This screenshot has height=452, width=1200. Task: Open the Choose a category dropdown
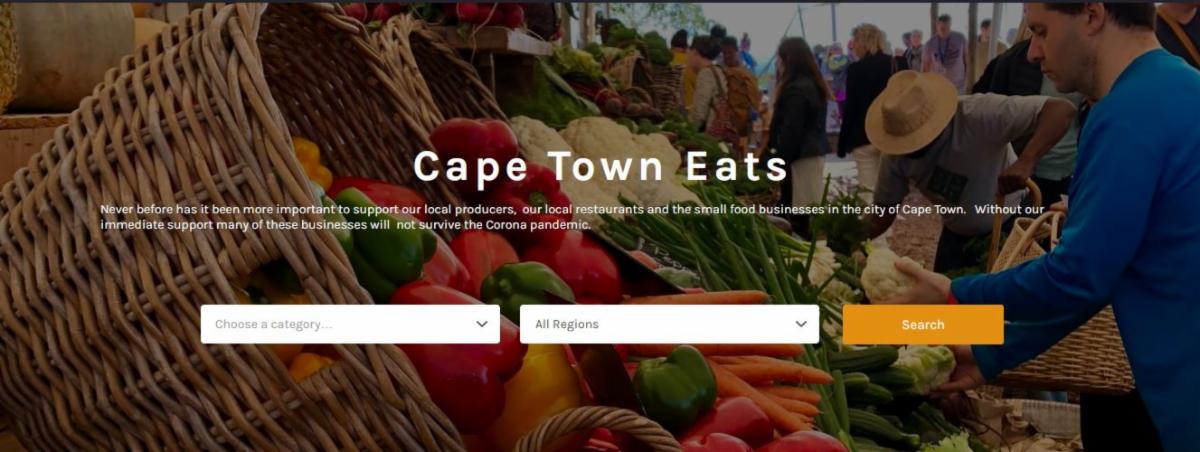350,324
